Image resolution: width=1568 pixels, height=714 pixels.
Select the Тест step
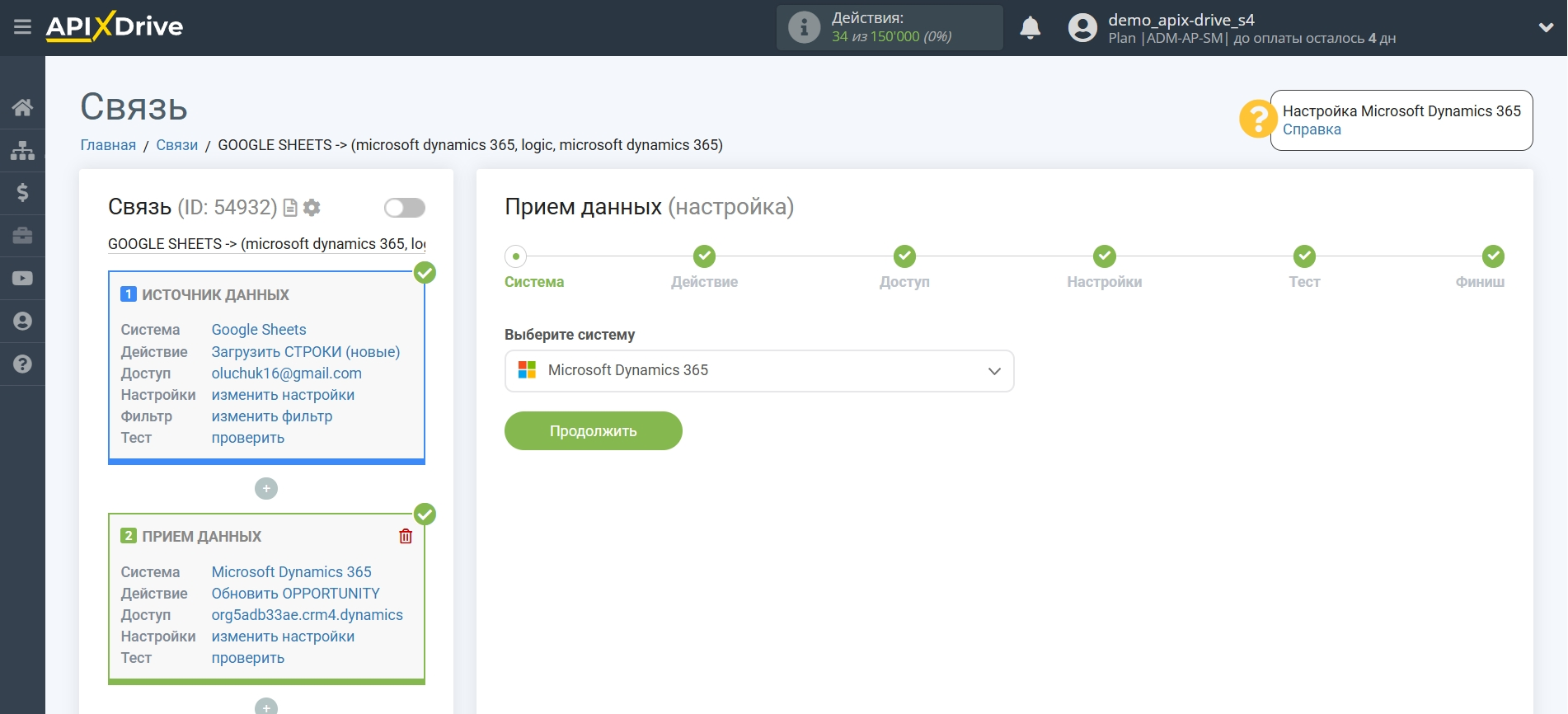pos(1304,256)
